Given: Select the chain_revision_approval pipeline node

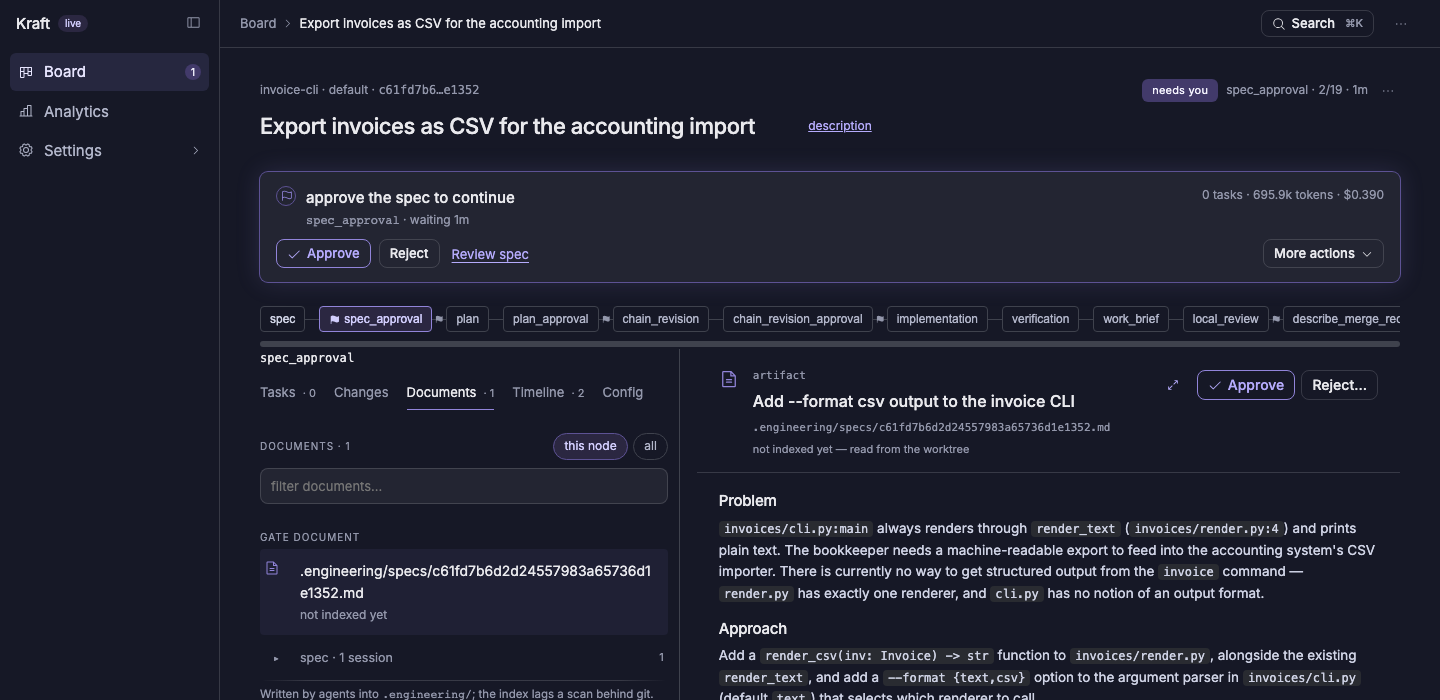Looking at the screenshot, I should point(797,319).
